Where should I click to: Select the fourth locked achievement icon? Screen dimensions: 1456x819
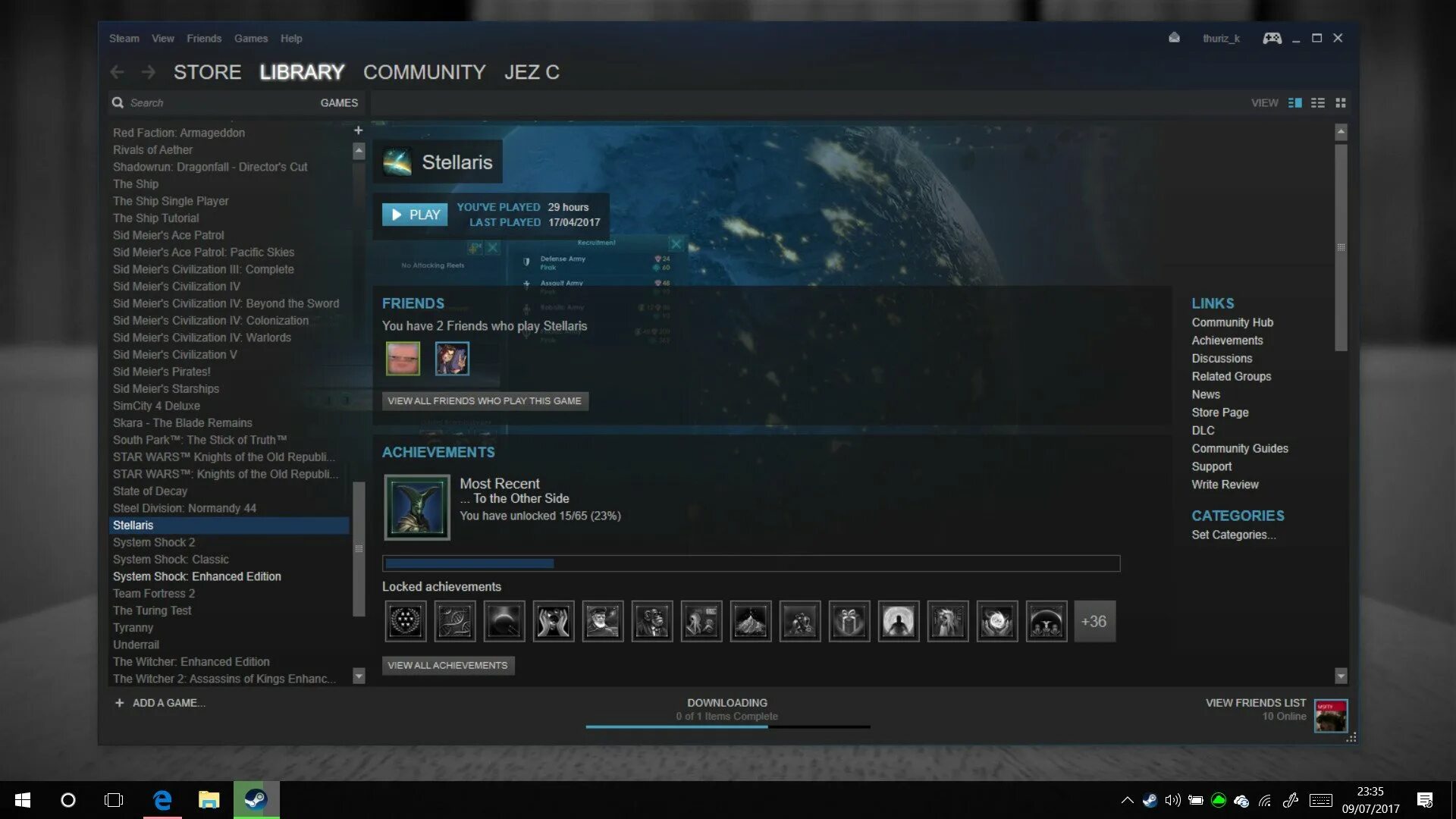pyautogui.click(x=554, y=621)
